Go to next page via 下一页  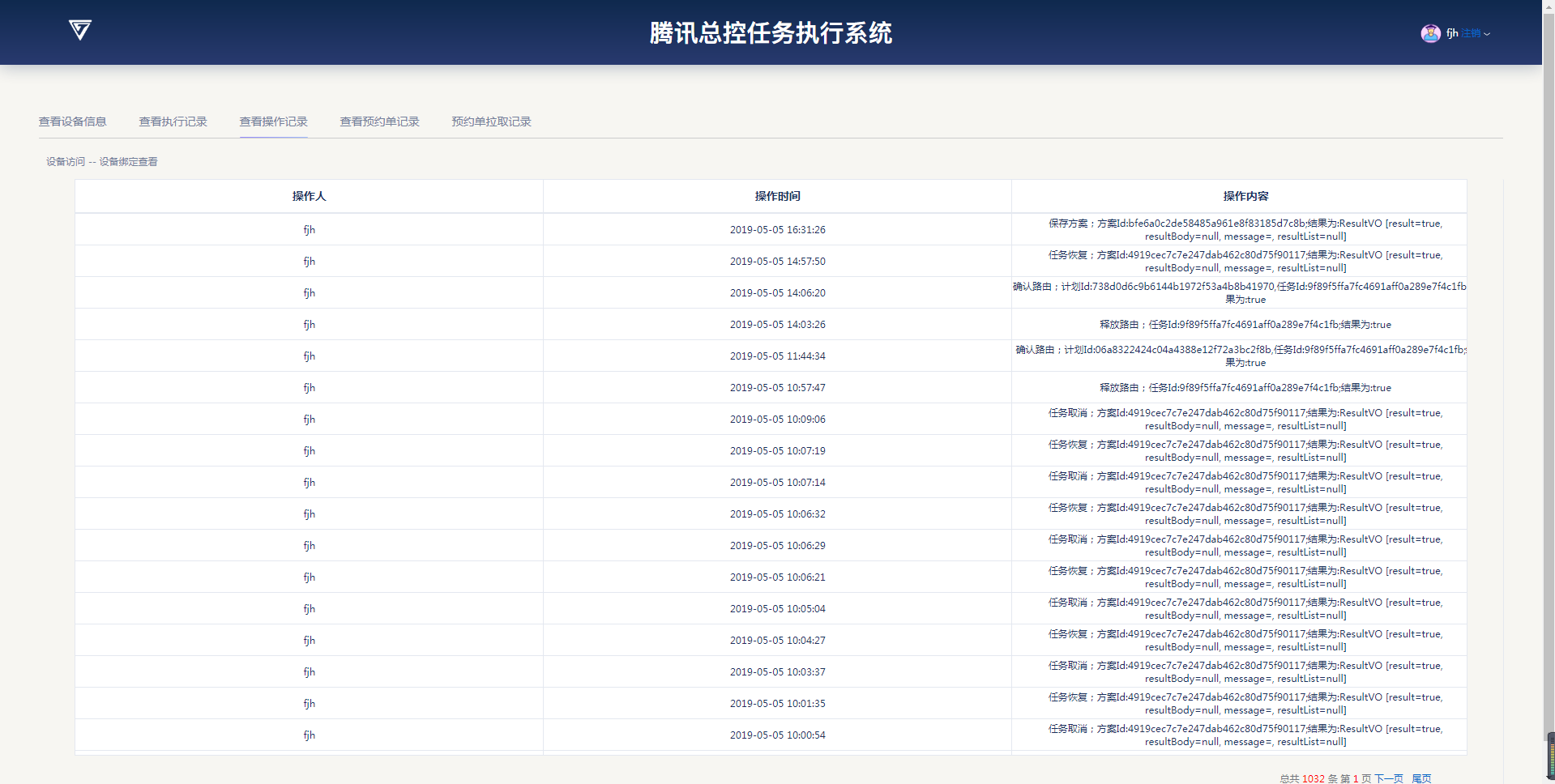coord(1388,778)
